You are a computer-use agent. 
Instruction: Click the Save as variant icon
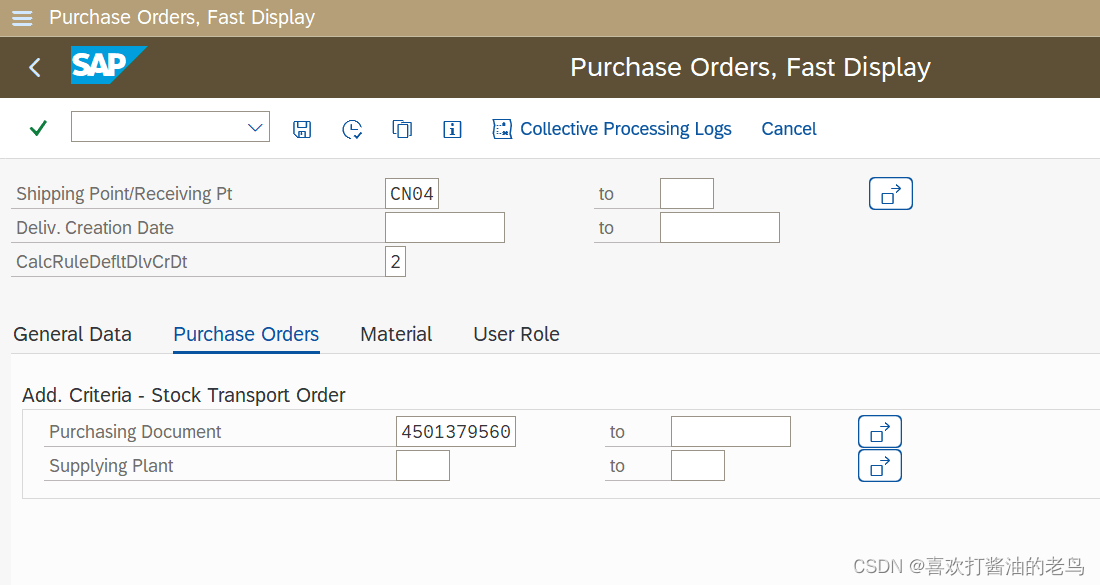pos(302,128)
